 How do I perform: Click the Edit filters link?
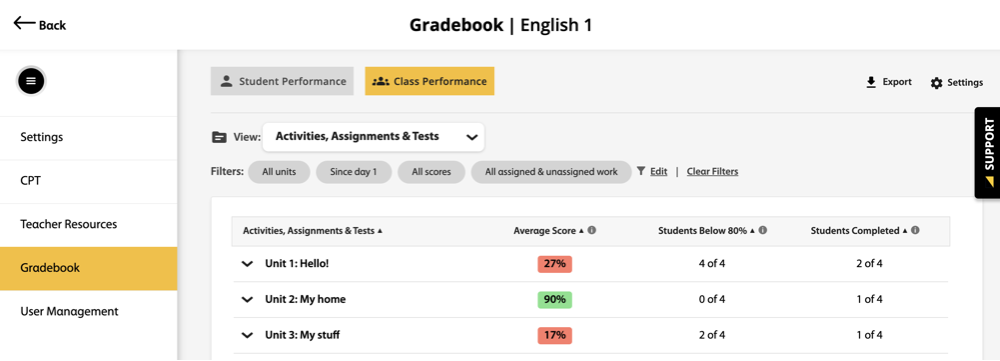pos(658,172)
